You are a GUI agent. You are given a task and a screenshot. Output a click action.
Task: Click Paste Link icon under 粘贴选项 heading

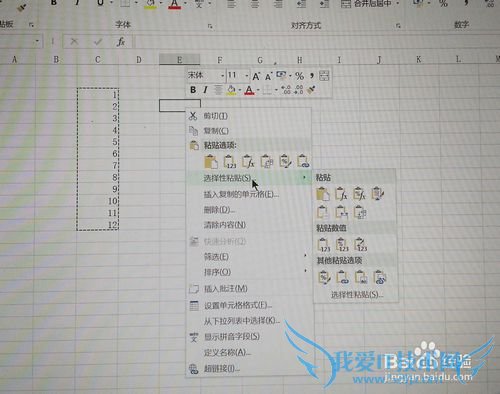click(303, 162)
